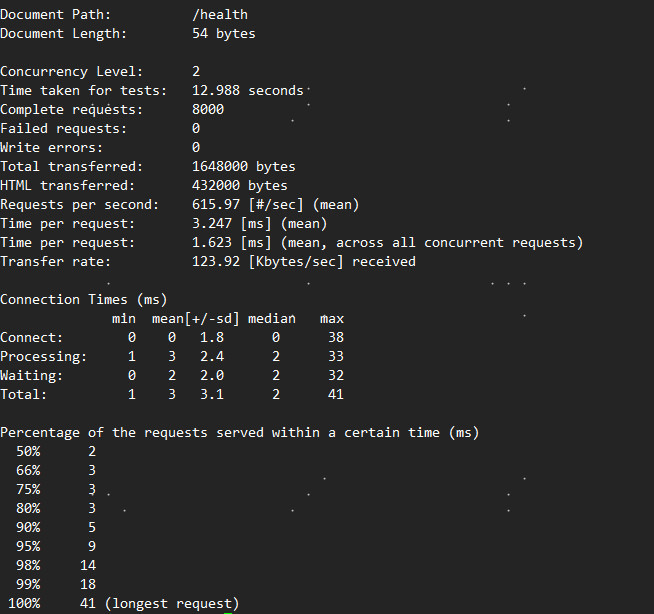Click the 12.988 seconds value
The width and height of the screenshot is (654, 614).
click(x=247, y=91)
